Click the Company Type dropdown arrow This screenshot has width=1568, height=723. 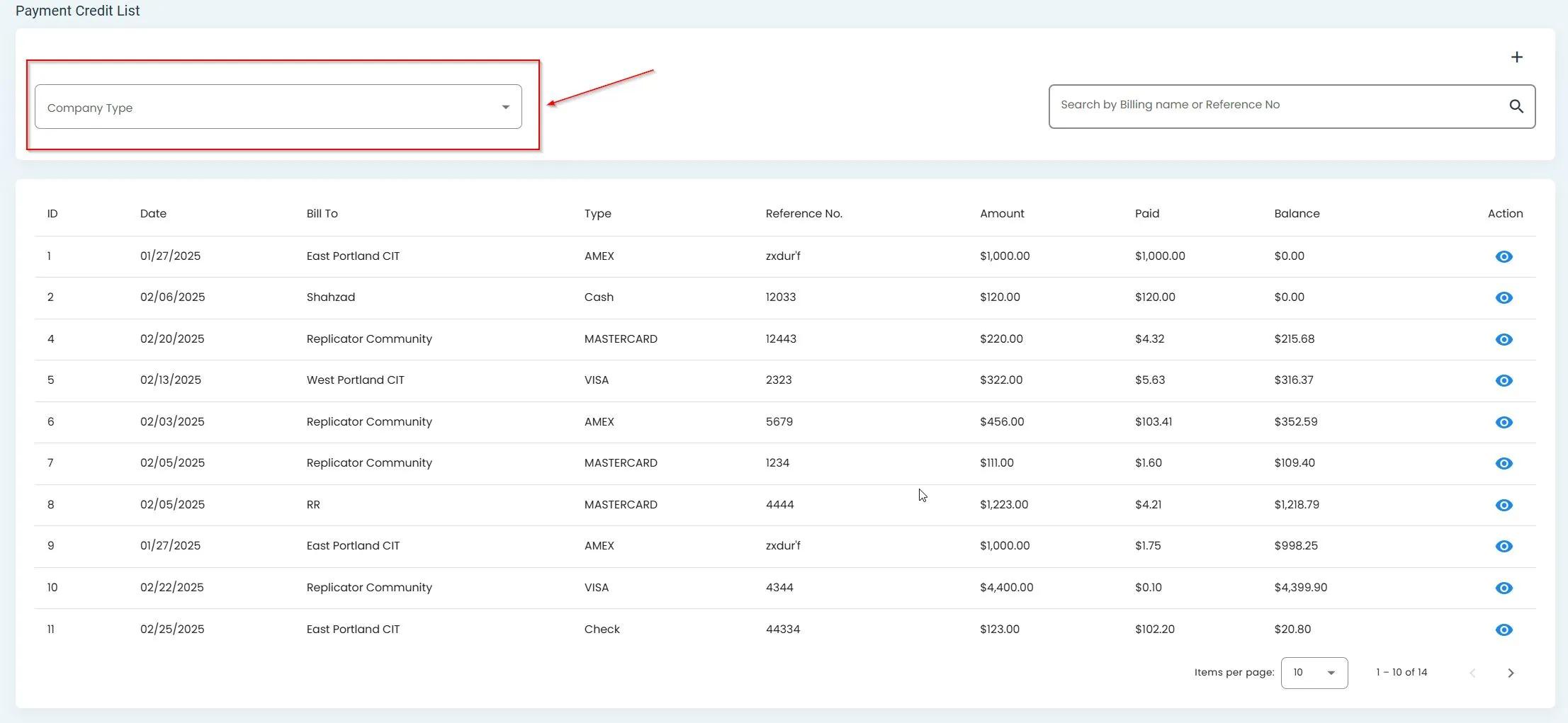(x=504, y=106)
